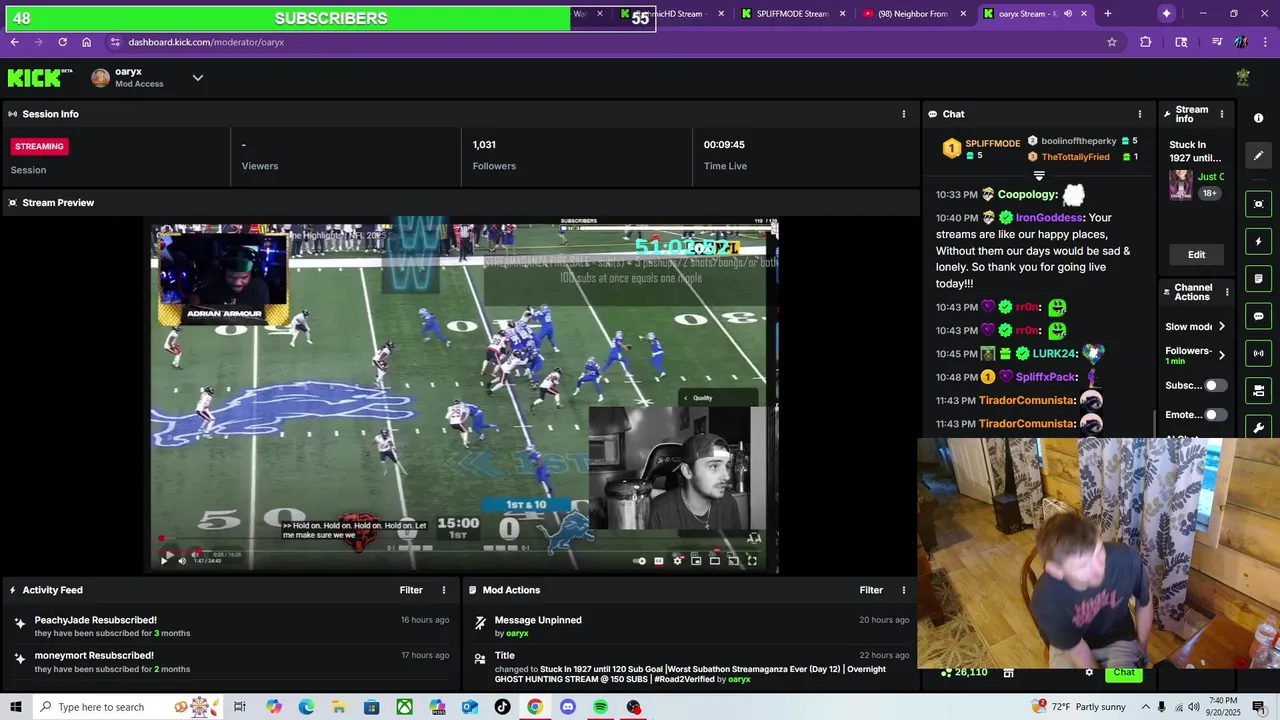Click the chat bubble sidebar icon

click(1258, 316)
